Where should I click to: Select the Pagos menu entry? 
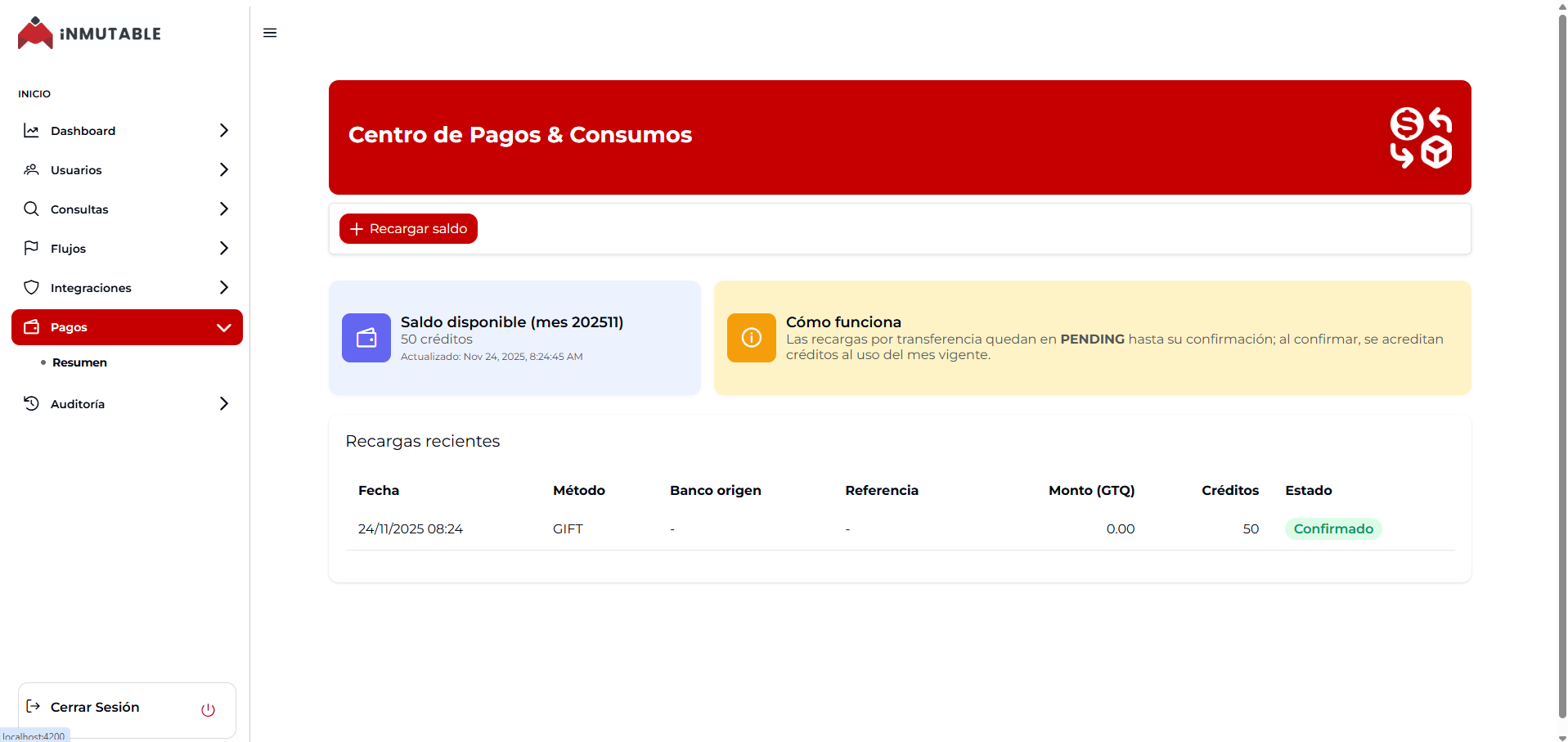point(69,327)
